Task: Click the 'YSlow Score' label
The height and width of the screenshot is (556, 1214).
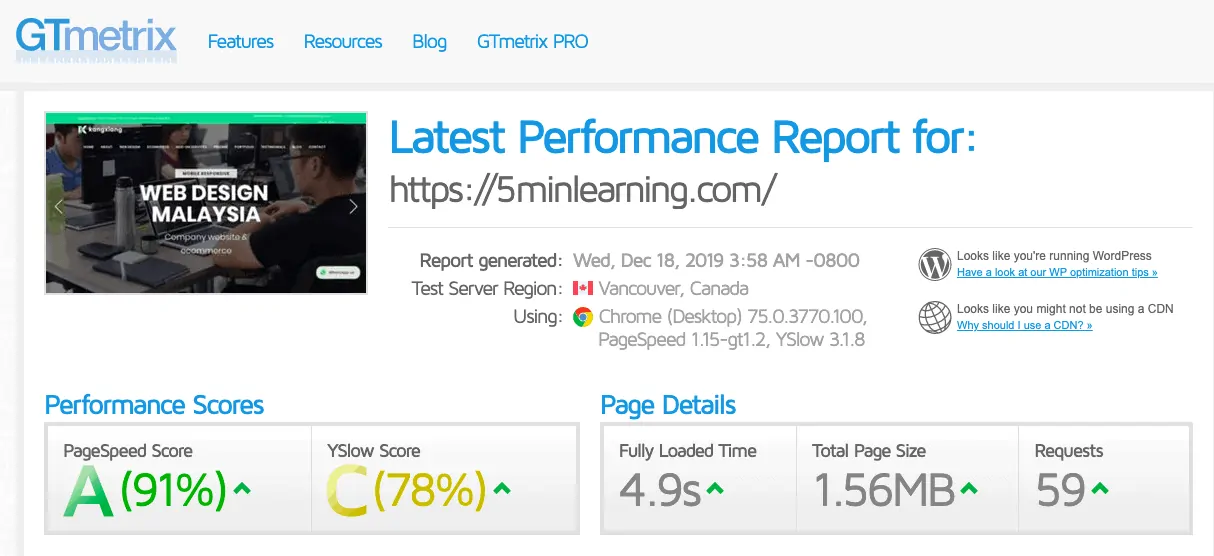Action: click(x=374, y=451)
